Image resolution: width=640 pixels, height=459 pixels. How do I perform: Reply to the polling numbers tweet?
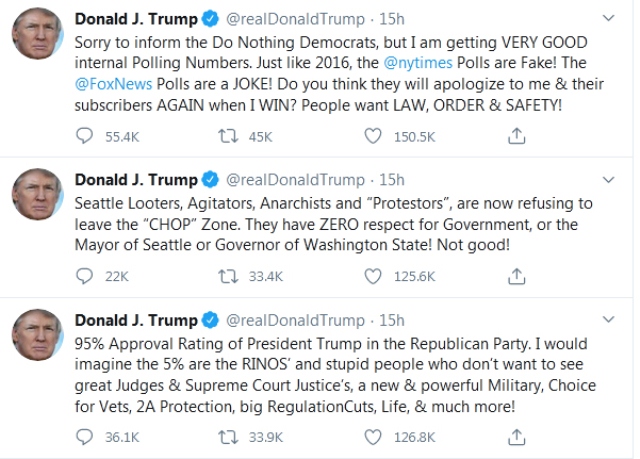coord(86,137)
